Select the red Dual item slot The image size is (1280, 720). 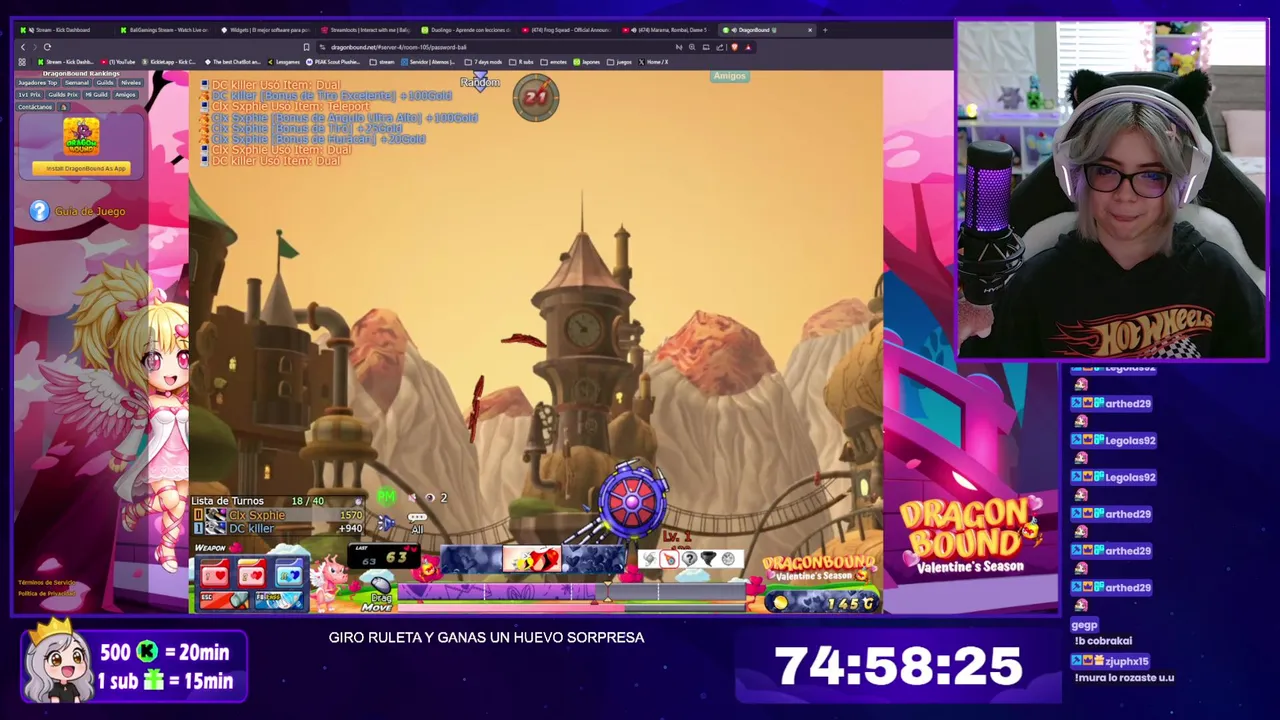point(531,559)
